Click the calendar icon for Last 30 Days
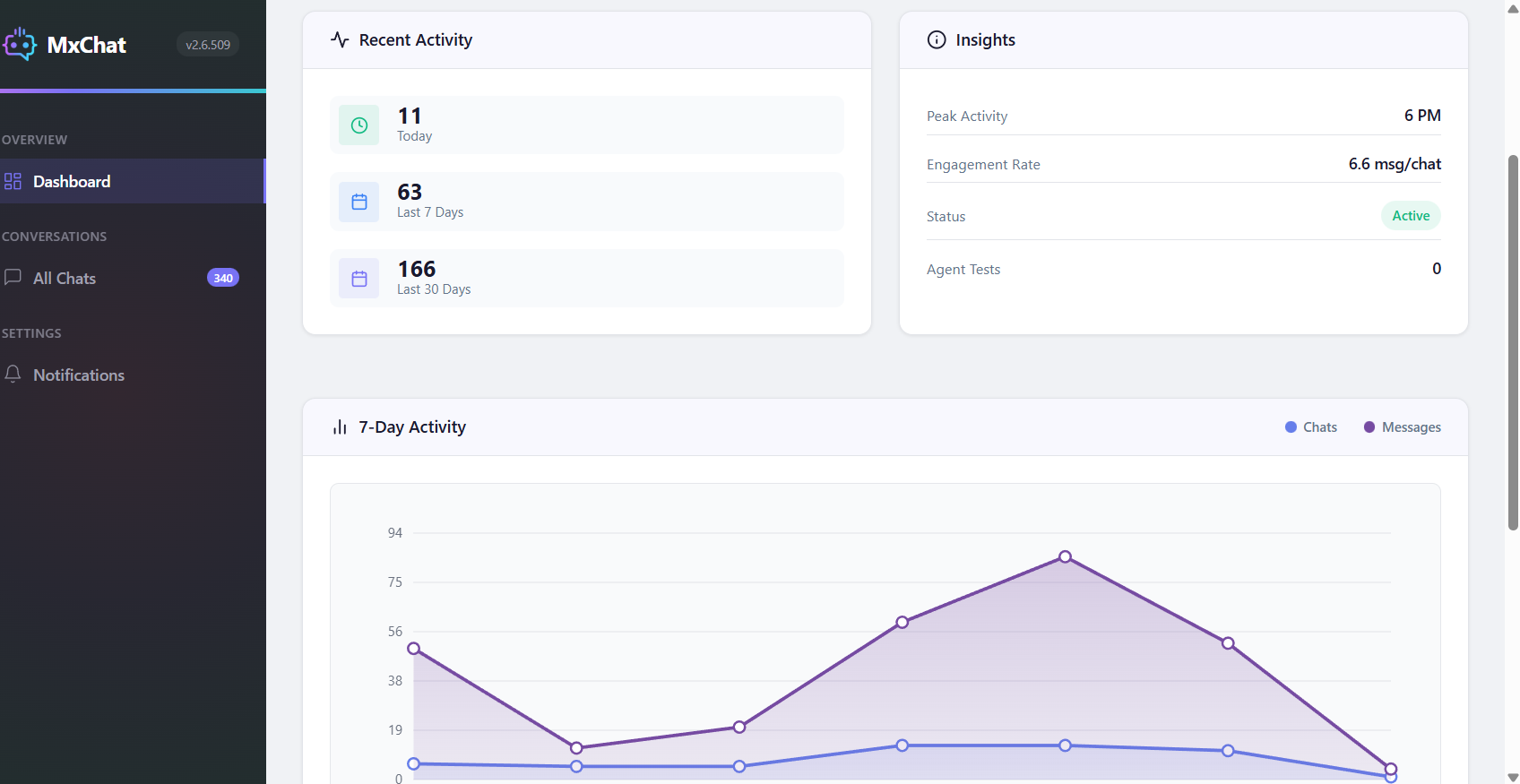The image size is (1520, 784). pos(359,279)
